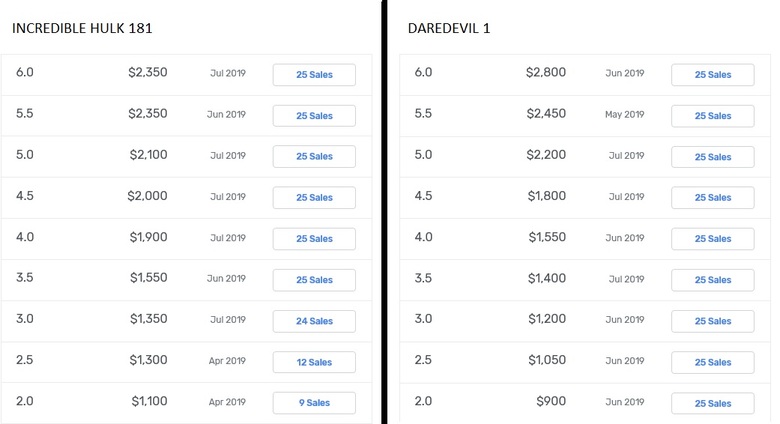Show 25 Sales for Daredevil 1 grade 5.0
The width and height of the screenshot is (780, 424).
point(712,157)
